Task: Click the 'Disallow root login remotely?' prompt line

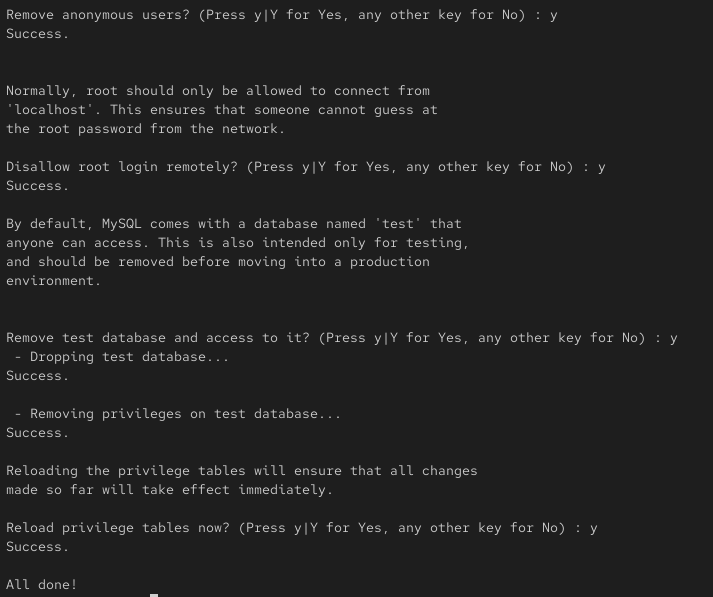Action: click(306, 167)
